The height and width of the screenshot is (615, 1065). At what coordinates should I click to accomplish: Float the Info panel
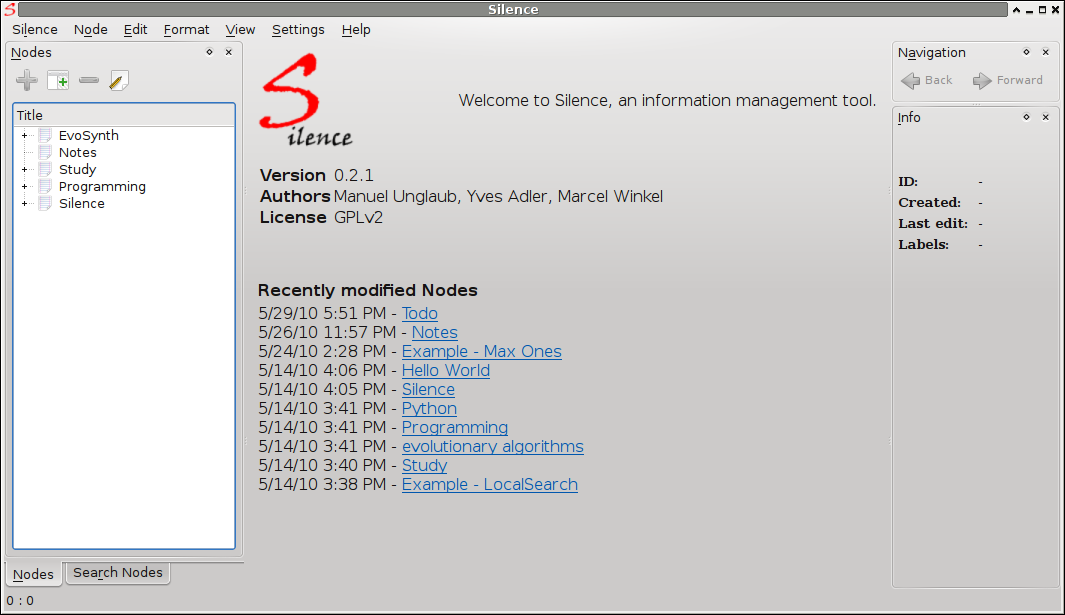tap(1026, 117)
